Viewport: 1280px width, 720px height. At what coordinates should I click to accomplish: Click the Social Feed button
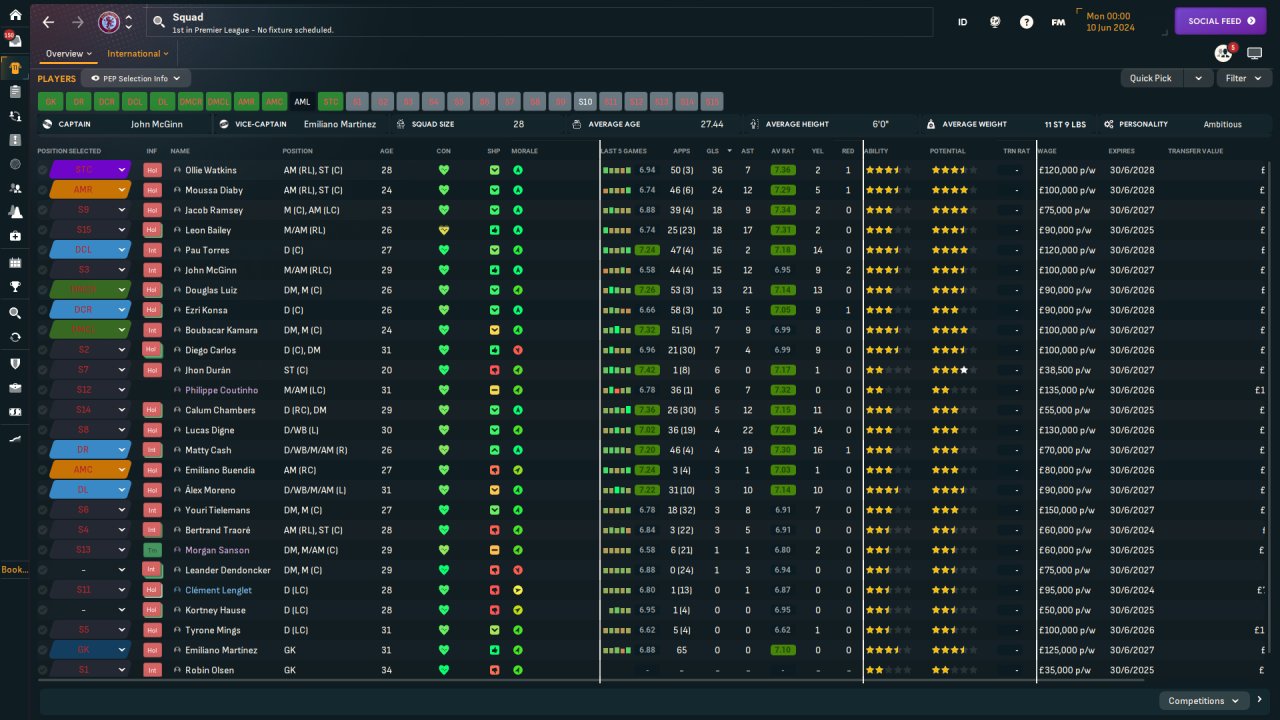click(1220, 21)
